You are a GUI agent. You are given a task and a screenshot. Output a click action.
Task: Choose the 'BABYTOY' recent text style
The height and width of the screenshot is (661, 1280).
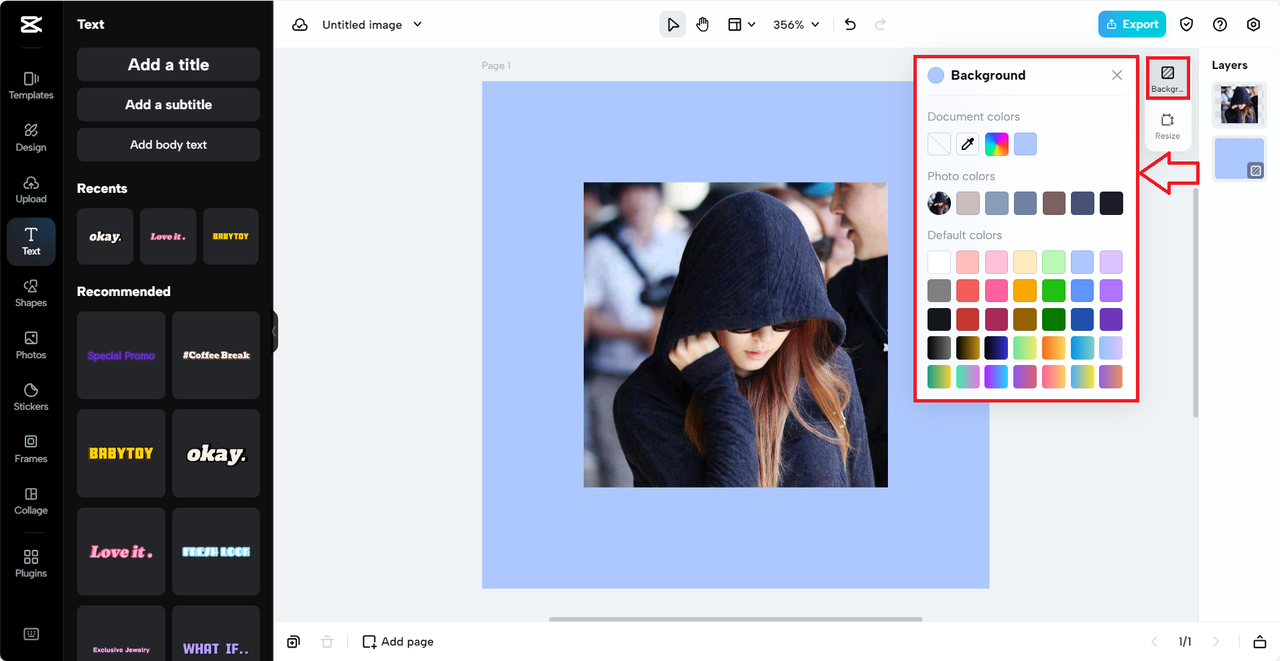[x=231, y=236]
